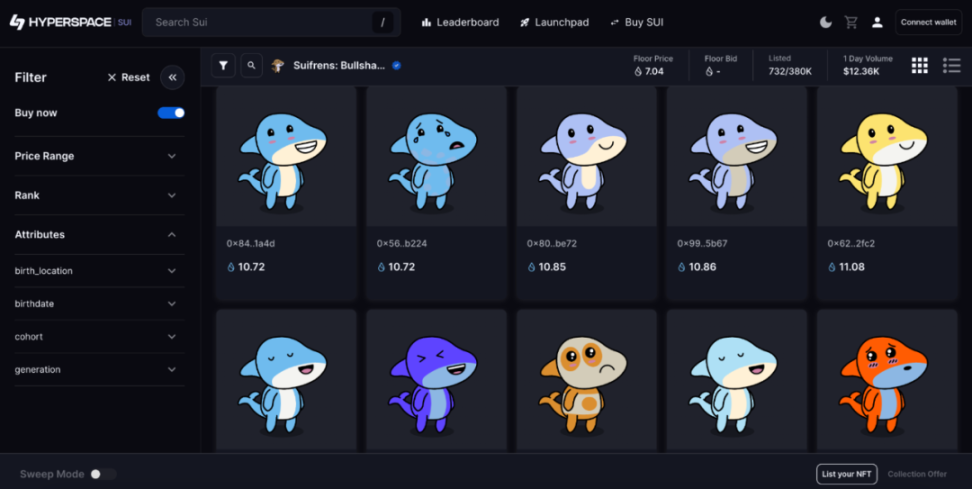972x489 pixels.
Task: Toggle dark mode moon icon
Action: 825,22
